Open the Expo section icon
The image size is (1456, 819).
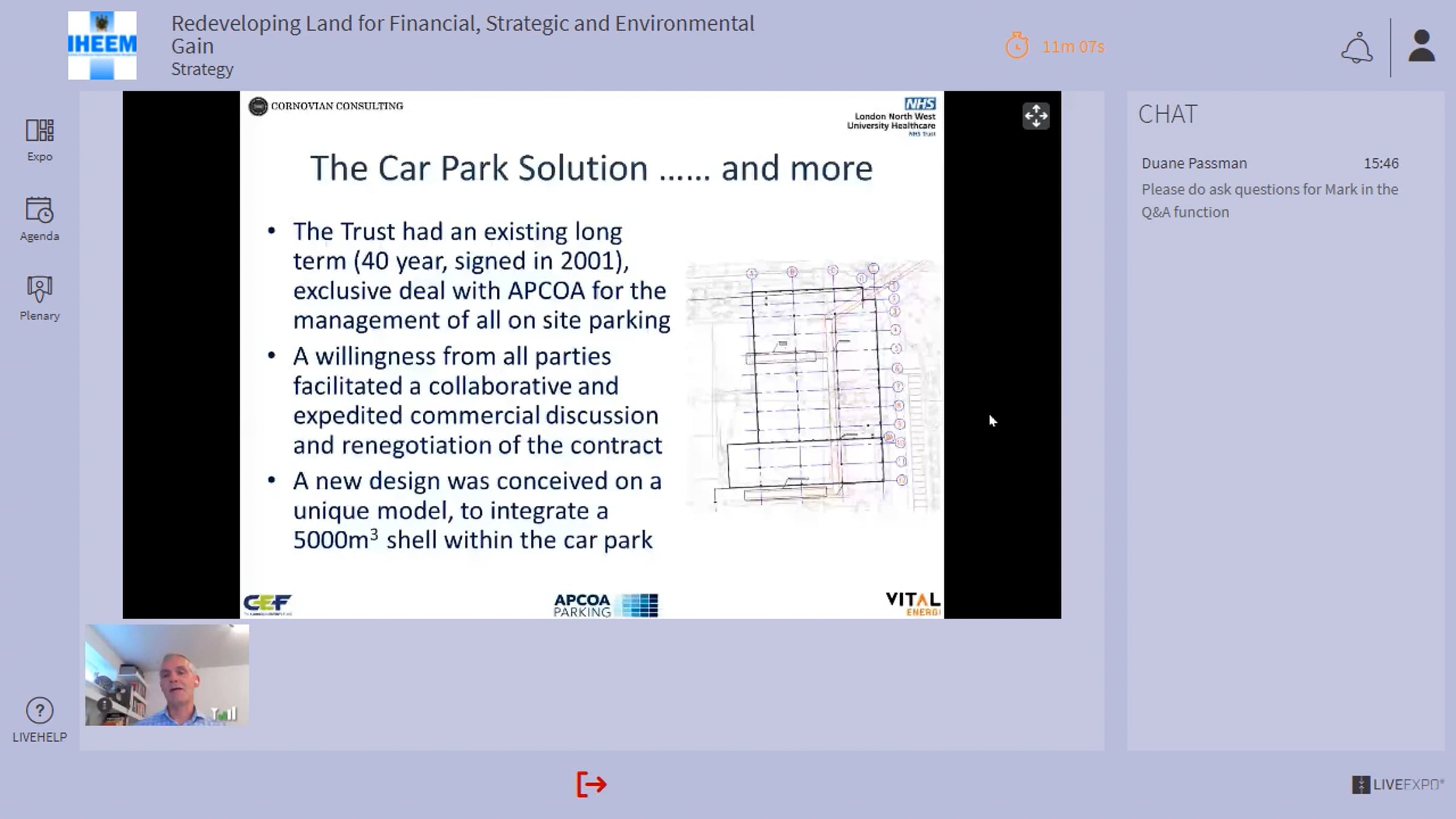coord(39,131)
